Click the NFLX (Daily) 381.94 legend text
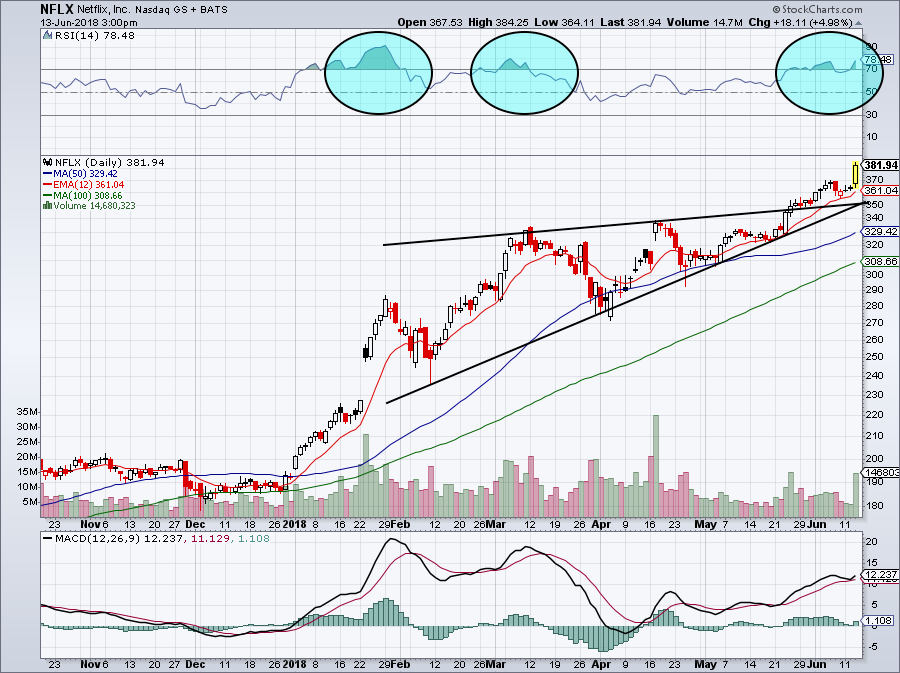This screenshot has height=673, width=900. 109,162
